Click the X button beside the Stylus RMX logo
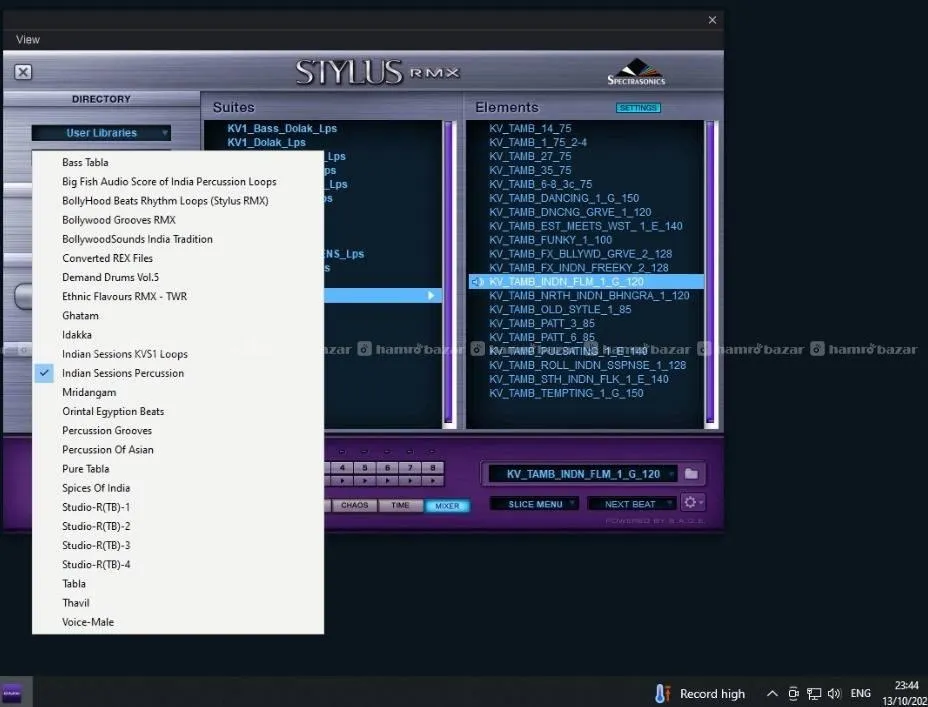Screen dimensions: 928x707 point(23,72)
